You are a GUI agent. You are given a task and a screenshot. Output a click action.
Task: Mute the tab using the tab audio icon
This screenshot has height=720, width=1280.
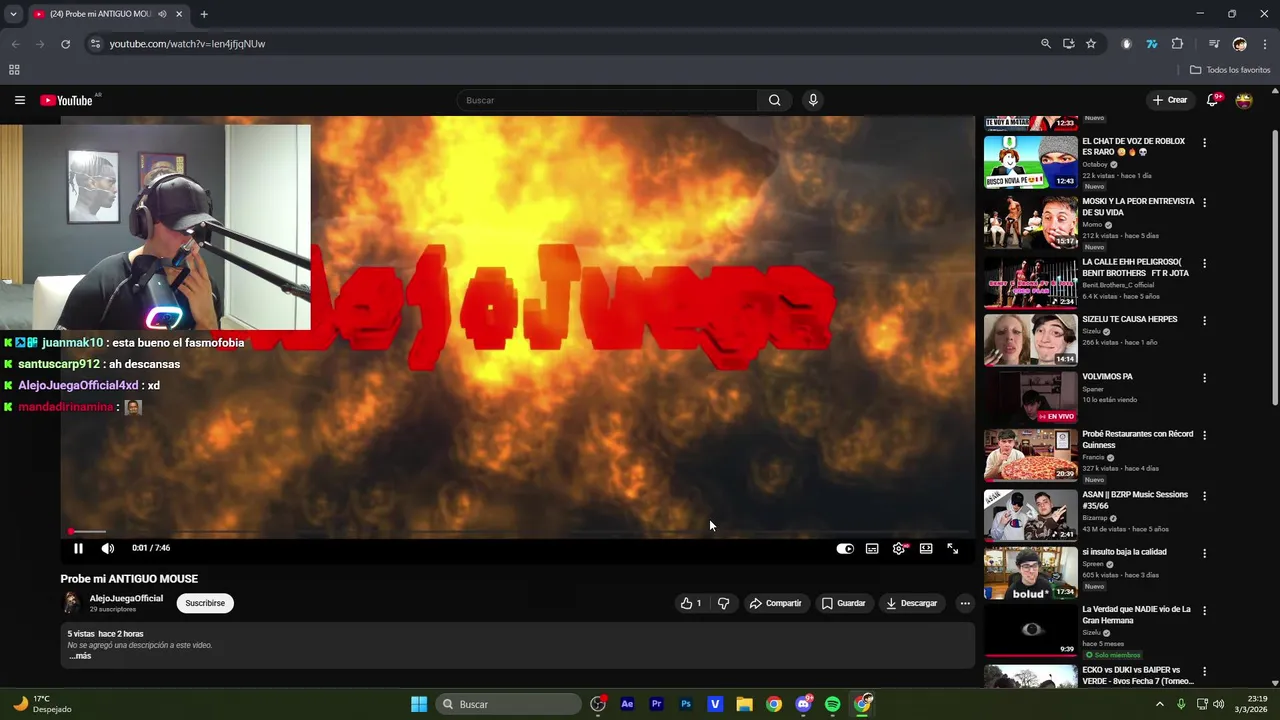[x=162, y=14]
